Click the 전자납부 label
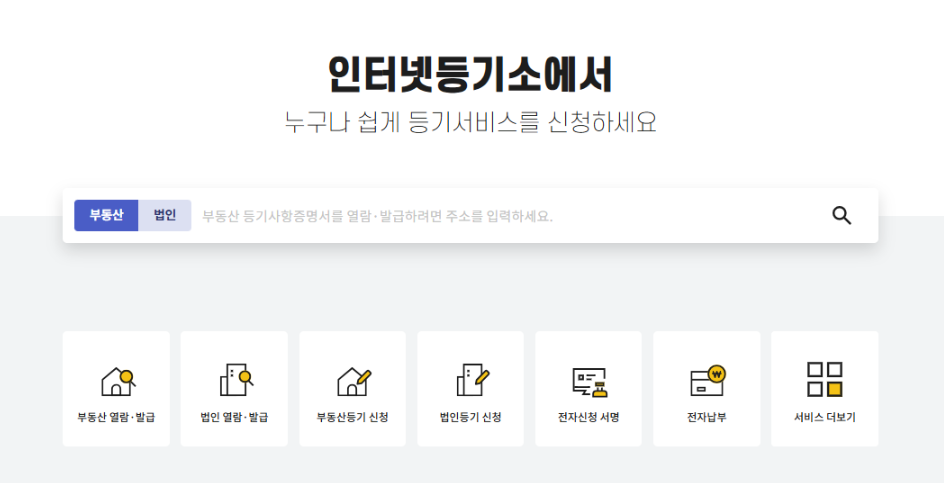Viewport: 944px width, 483px height. click(707, 417)
